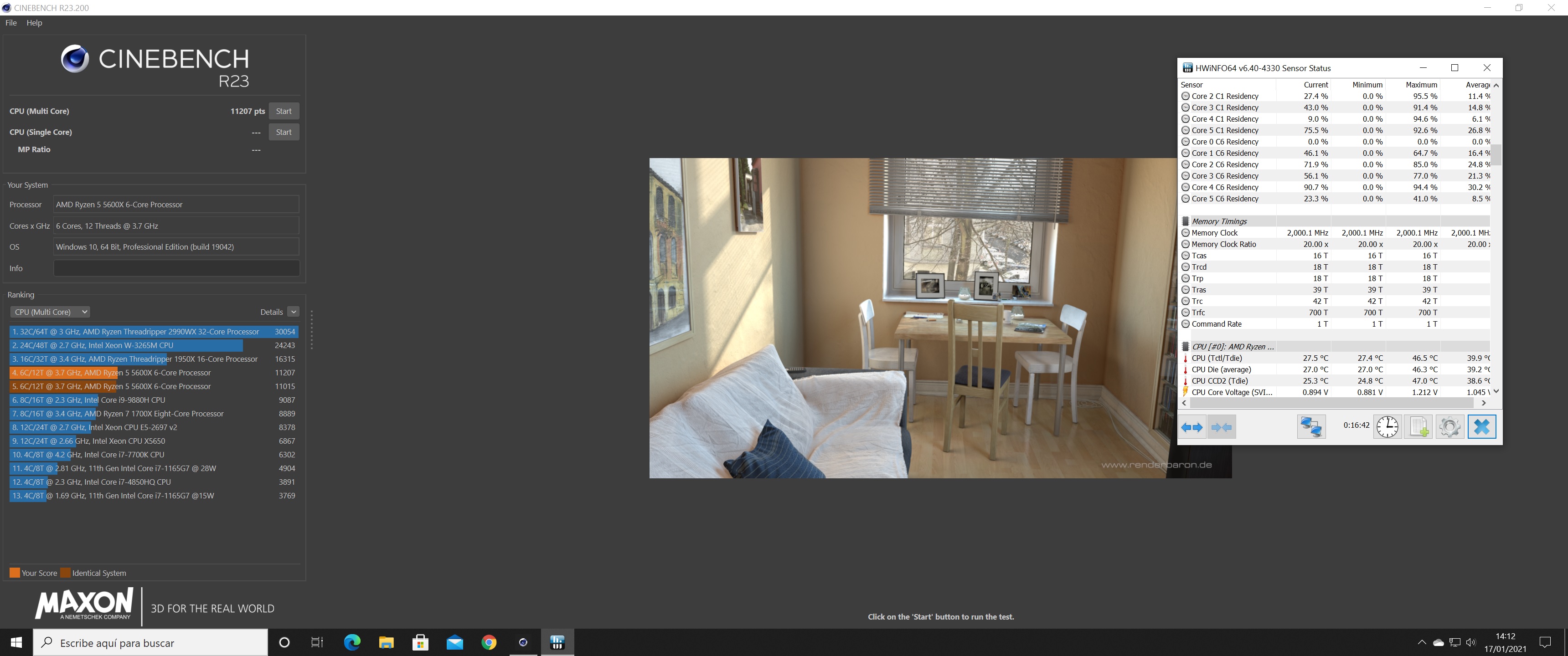Open Cortana circle icon in taskbar
The image size is (1568, 656).
point(284,643)
